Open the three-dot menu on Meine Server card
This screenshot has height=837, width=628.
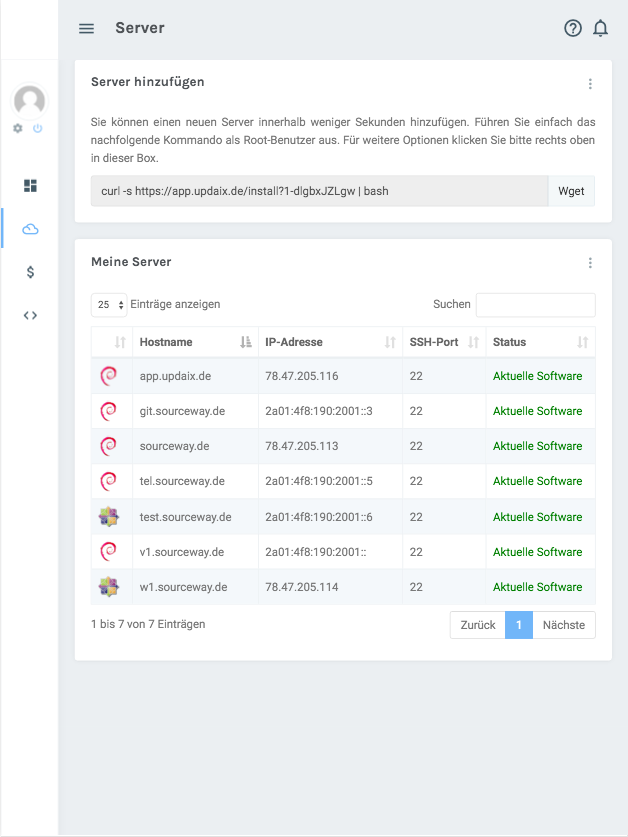[590, 262]
